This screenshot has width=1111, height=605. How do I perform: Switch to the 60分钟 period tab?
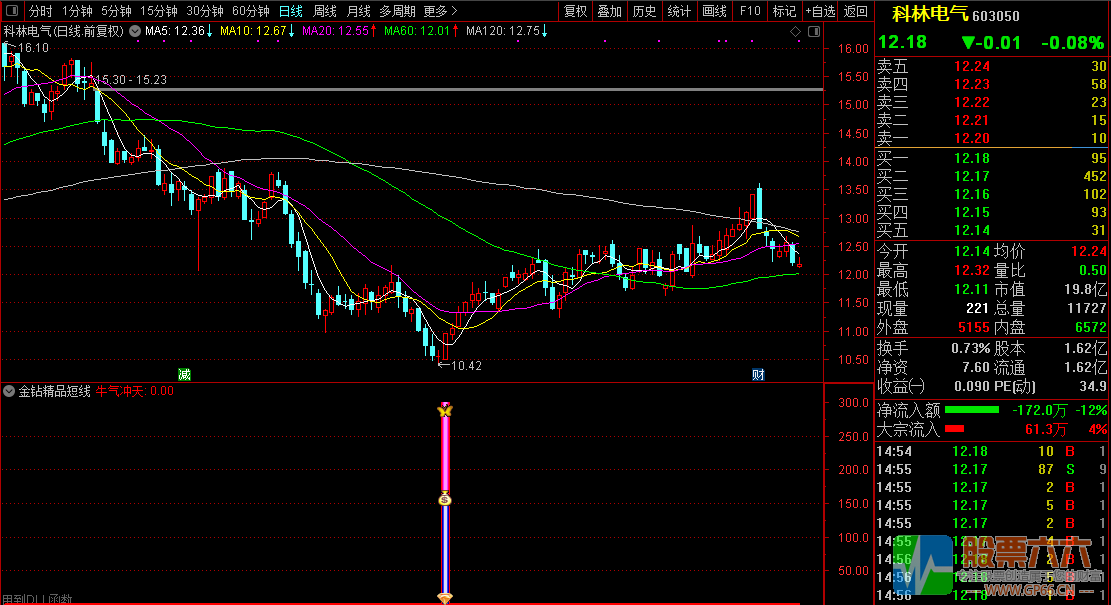point(251,11)
